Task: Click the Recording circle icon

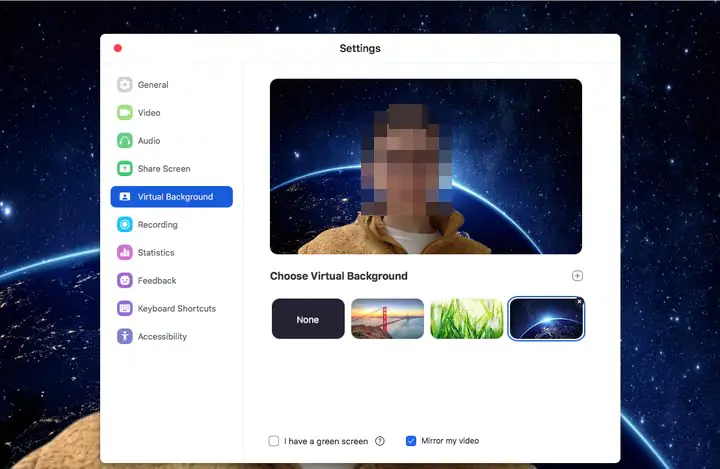Action: tap(124, 225)
